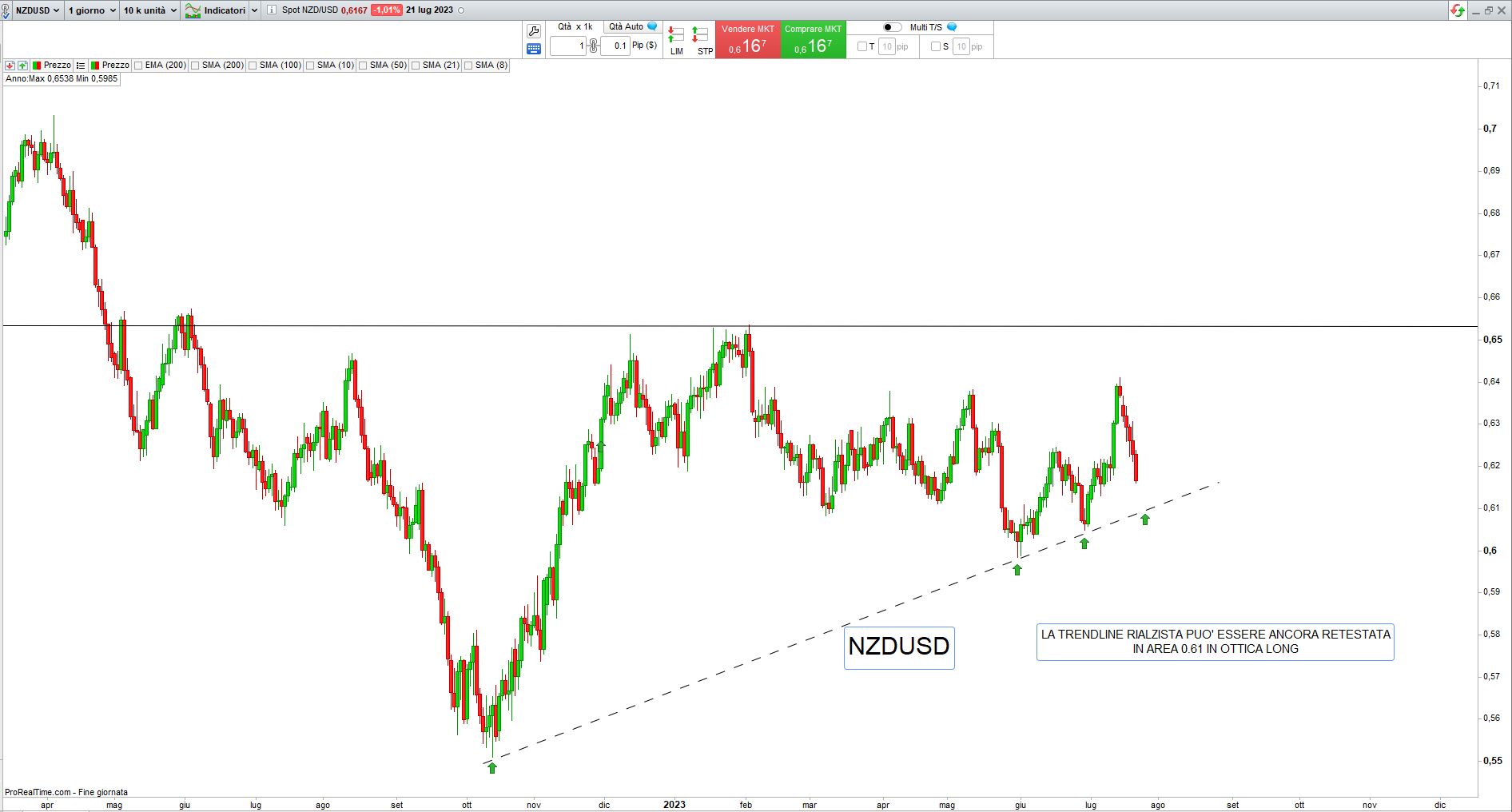This screenshot has width=1512, height=812.
Task: Open the NZDUSD instrument dropdown
Action: pos(37,10)
